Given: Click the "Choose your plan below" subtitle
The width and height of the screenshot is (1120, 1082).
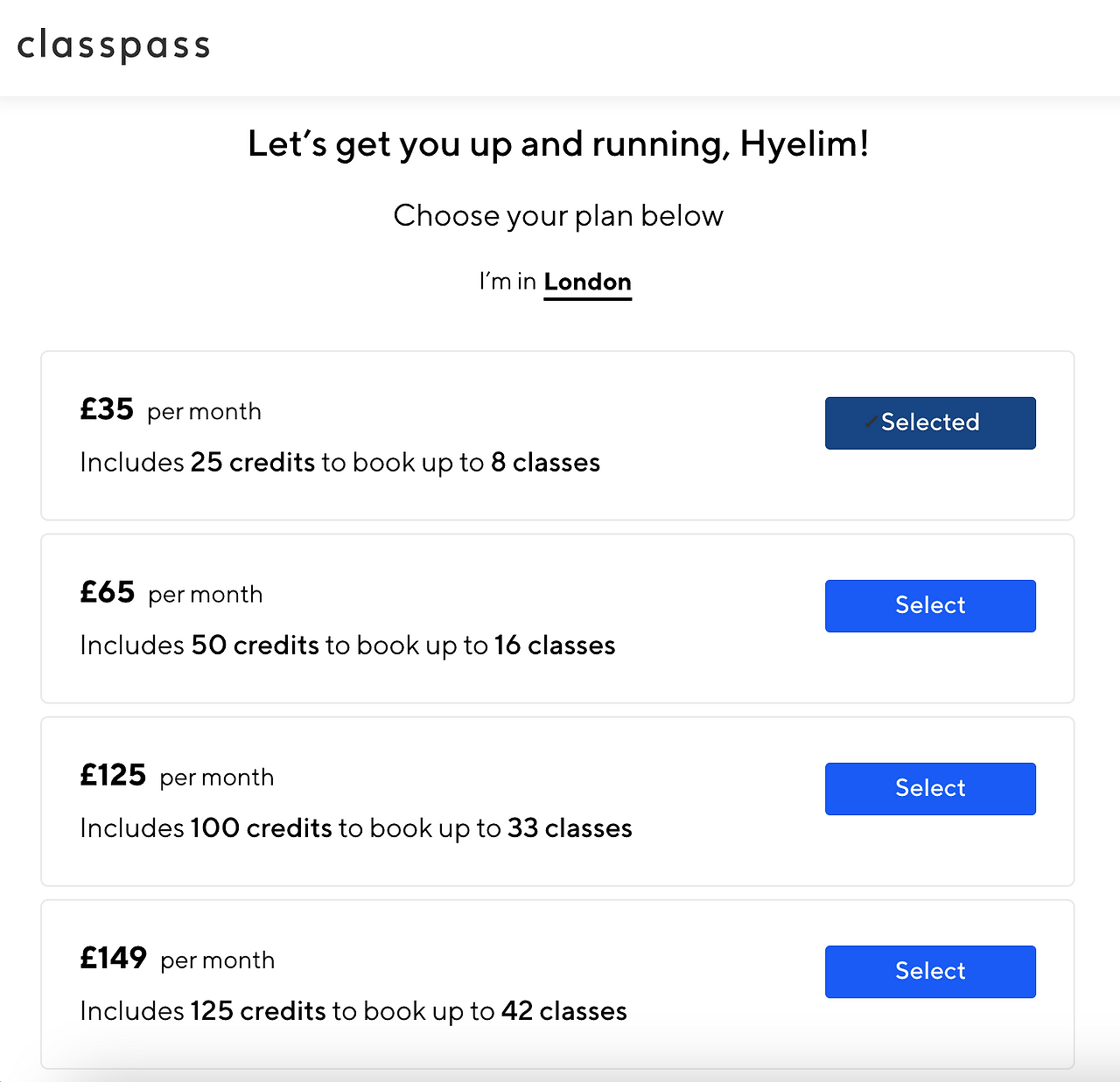Looking at the screenshot, I should tap(558, 215).
